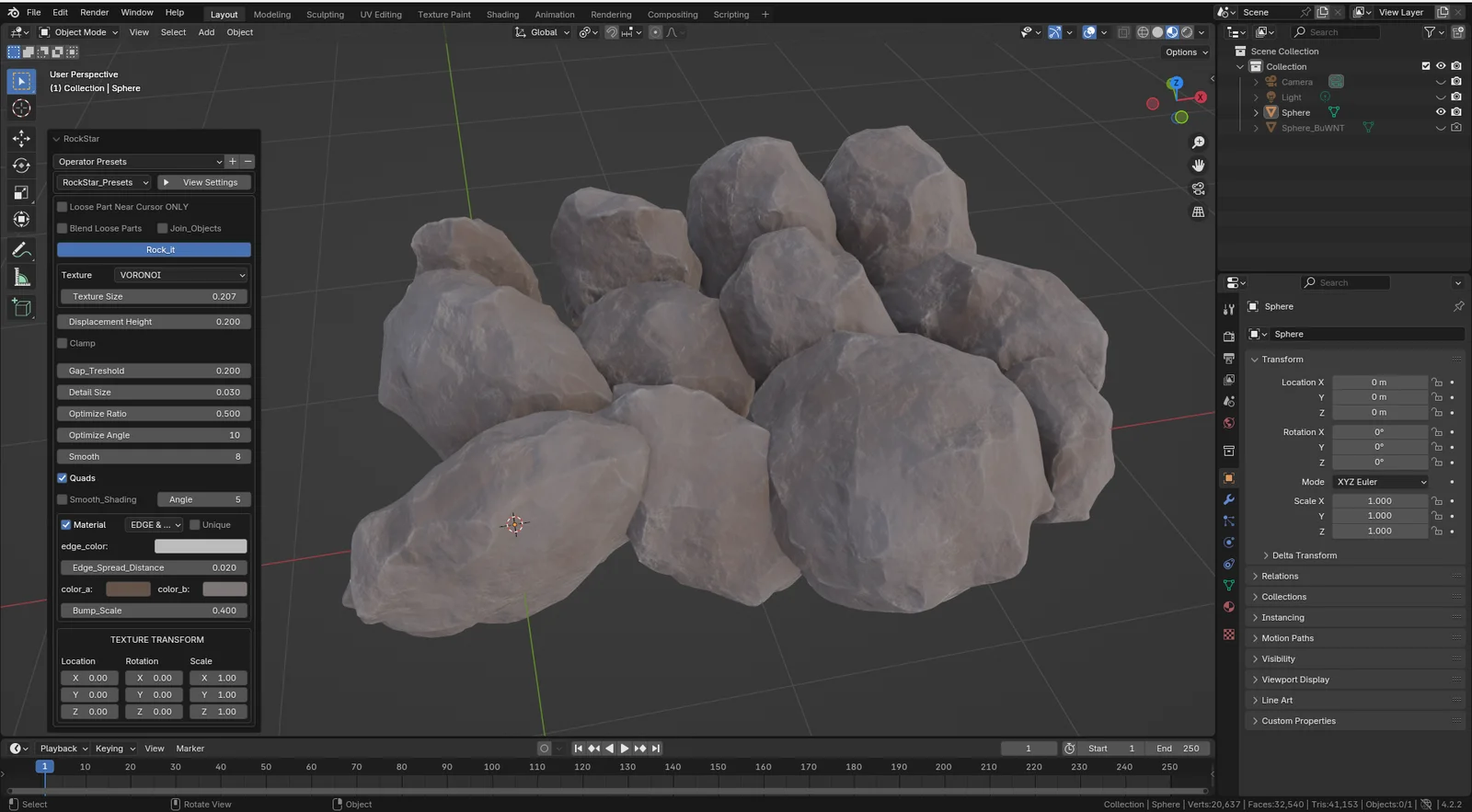Select the Measure tool
Screen dimensions: 1472x812
tap(21, 277)
